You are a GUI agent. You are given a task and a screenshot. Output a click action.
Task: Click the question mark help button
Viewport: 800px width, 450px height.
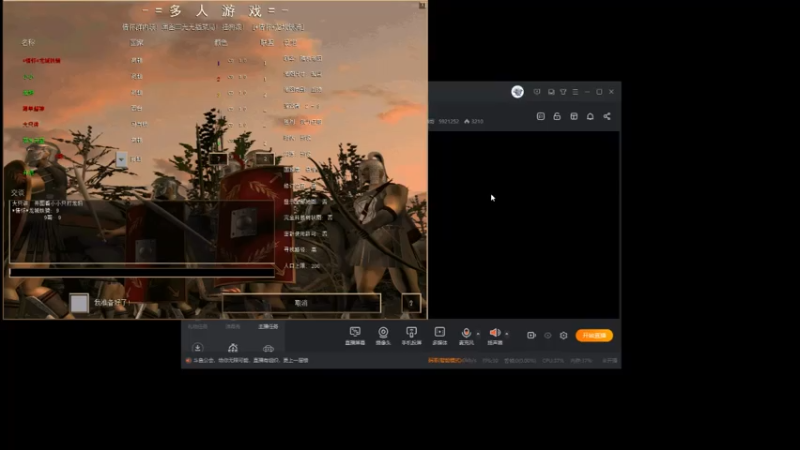click(411, 303)
